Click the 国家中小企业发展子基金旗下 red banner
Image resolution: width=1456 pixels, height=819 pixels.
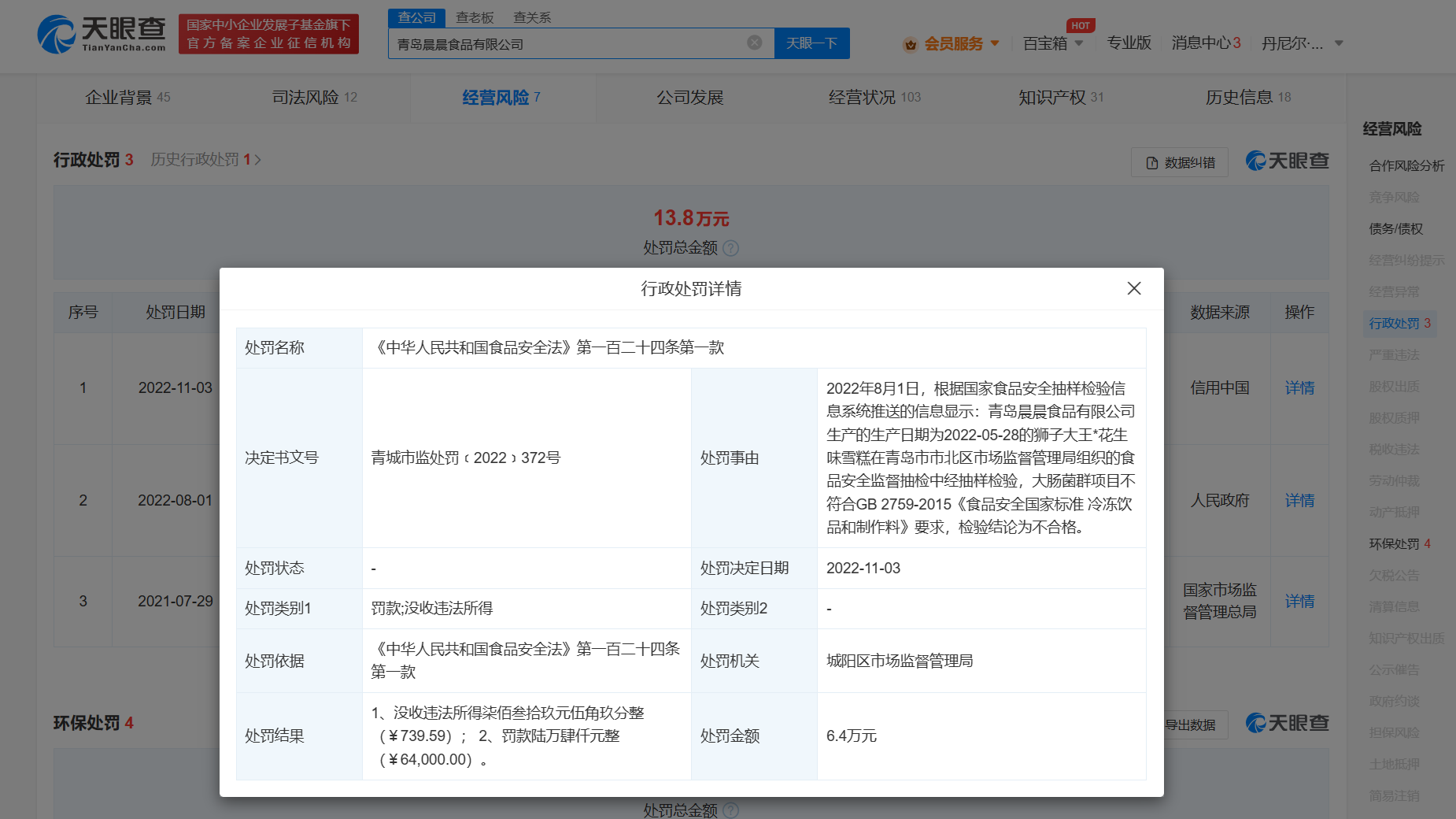pos(268,34)
